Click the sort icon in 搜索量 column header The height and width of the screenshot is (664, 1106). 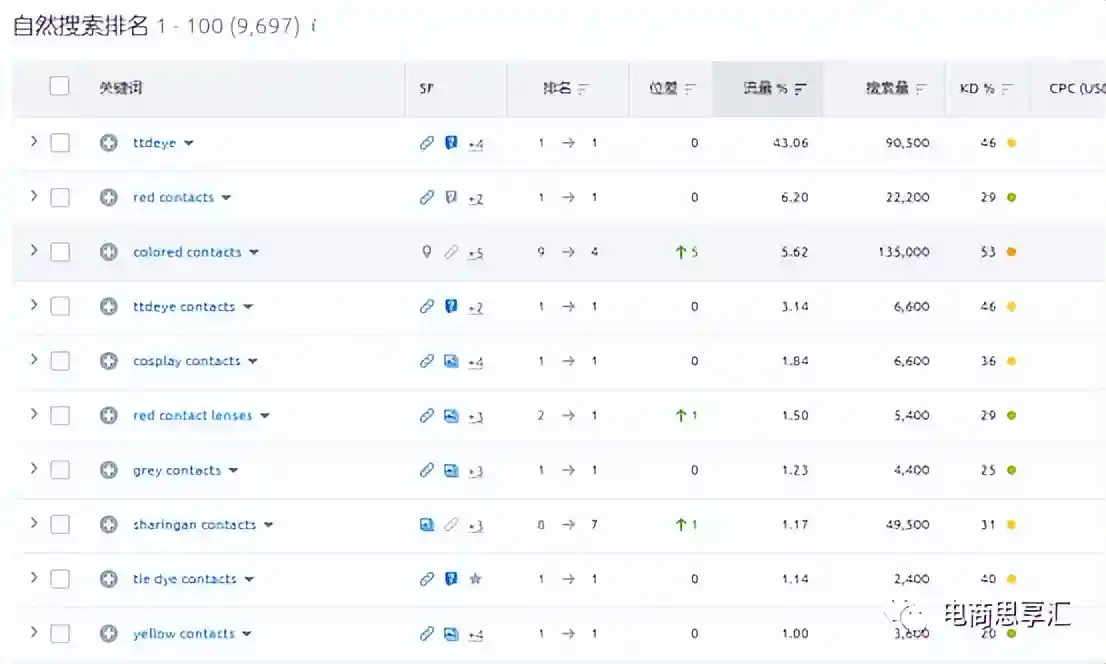pos(922,89)
